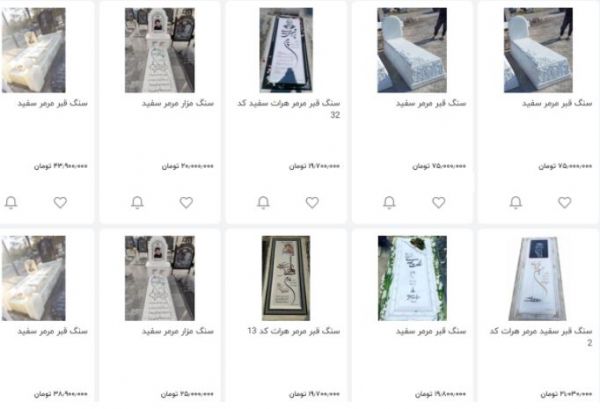View the white Herat marble code 2 photo
This screenshot has height=409, width=600.
click(538, 278)
